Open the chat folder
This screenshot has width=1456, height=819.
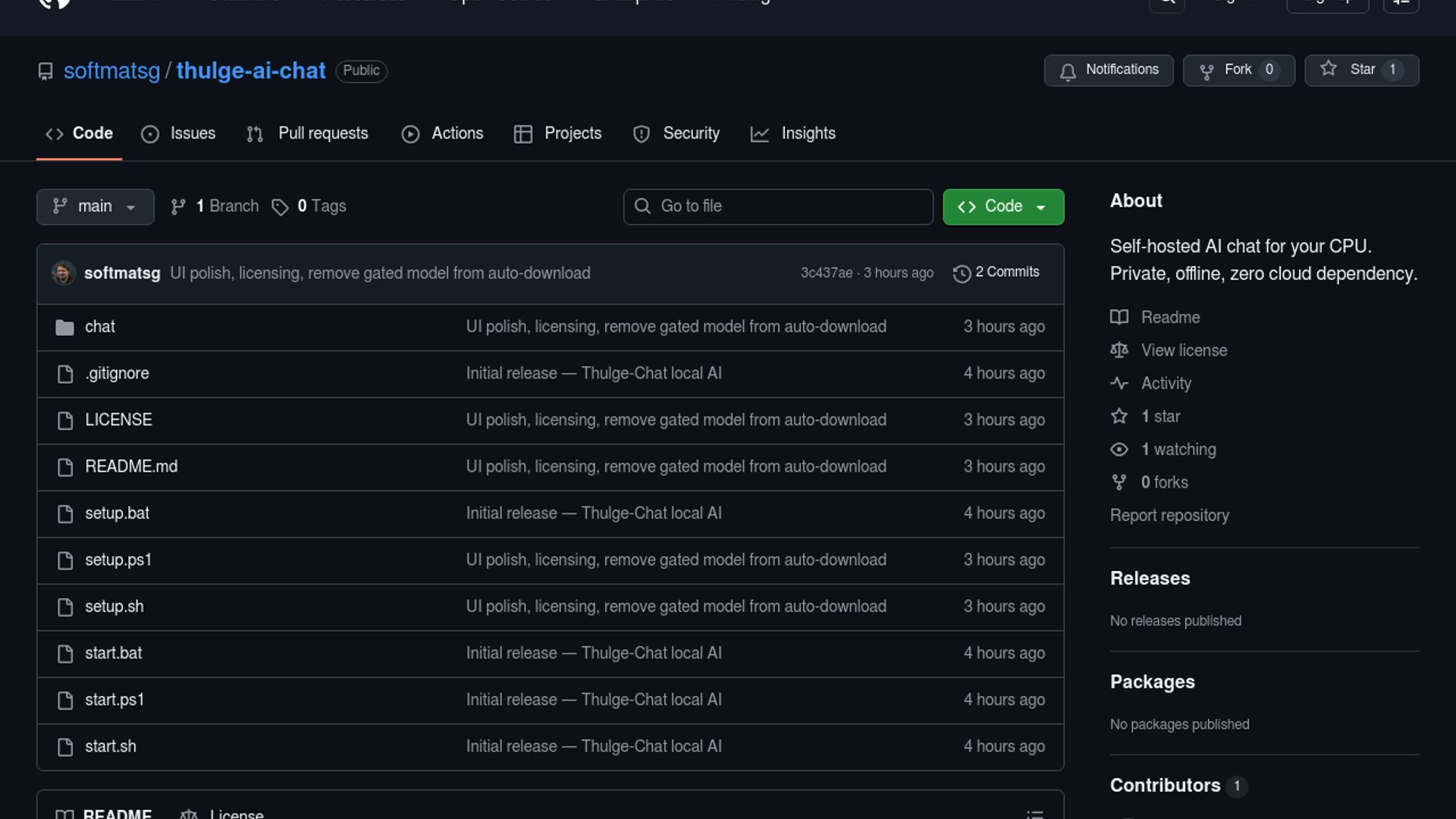[x=99, y=327]
